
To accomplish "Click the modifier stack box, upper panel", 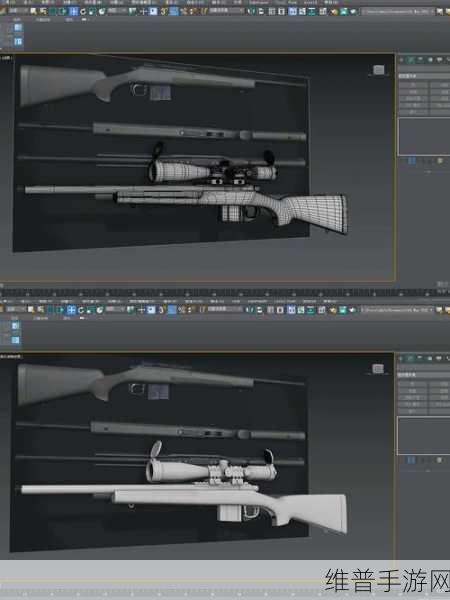I will tap(424, 136).
